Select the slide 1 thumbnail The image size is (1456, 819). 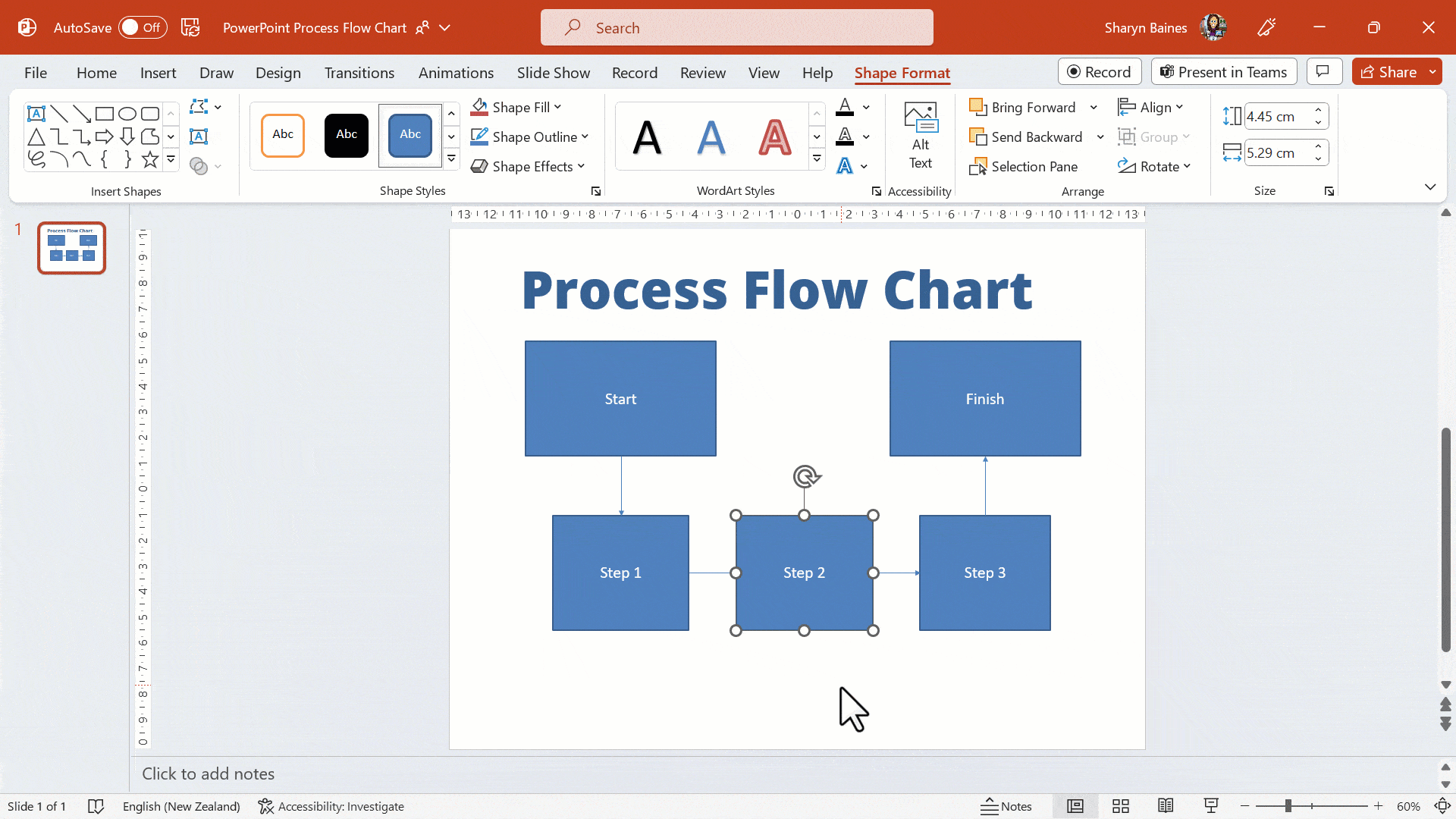tap(71, 247)
